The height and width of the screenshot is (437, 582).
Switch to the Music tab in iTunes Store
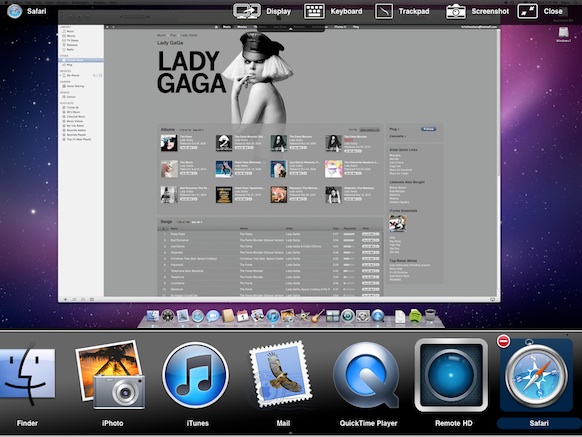click(x=227, y=27)
